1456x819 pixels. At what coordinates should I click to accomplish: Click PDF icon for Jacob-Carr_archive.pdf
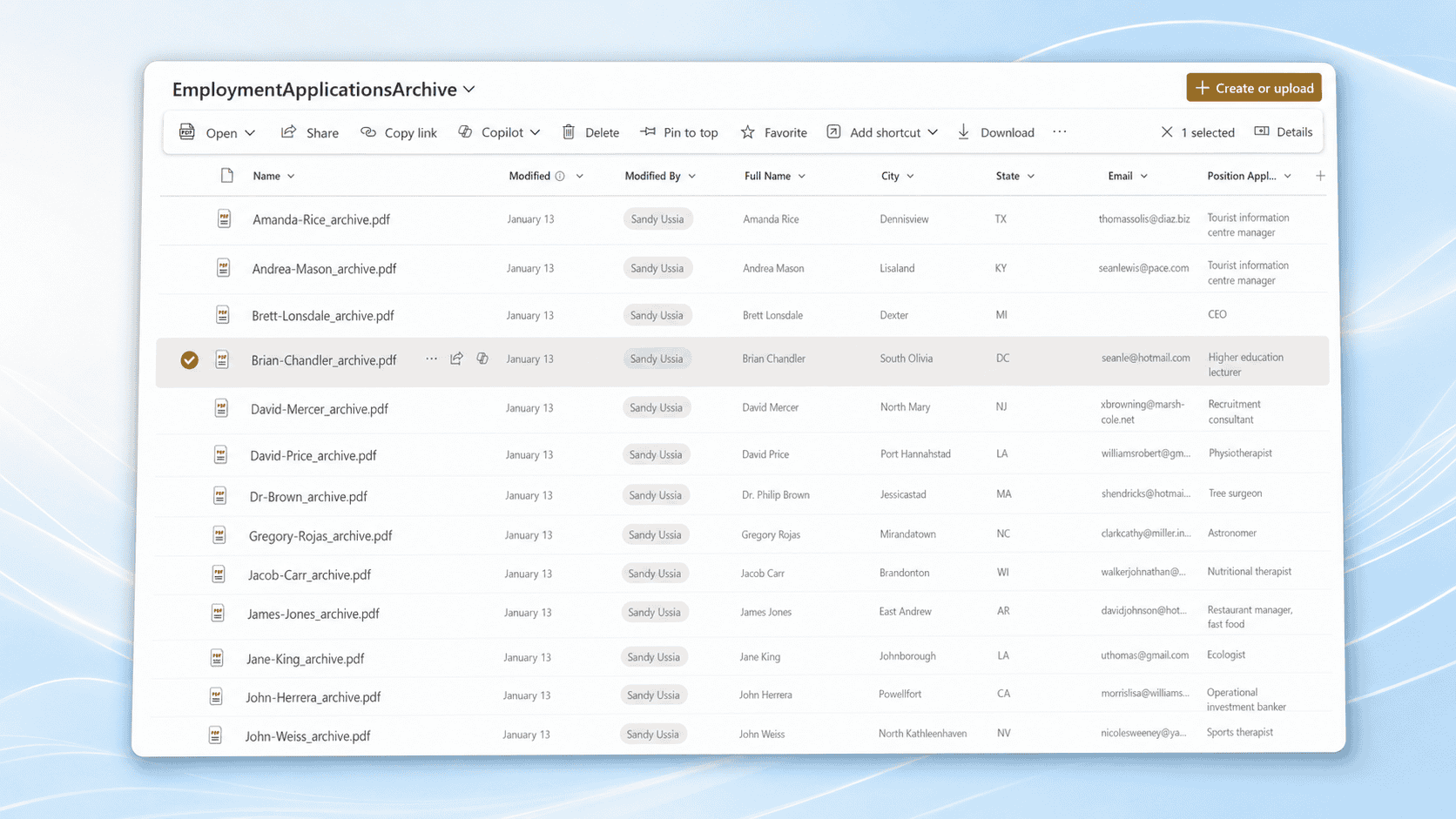click(x=219, y=574)
